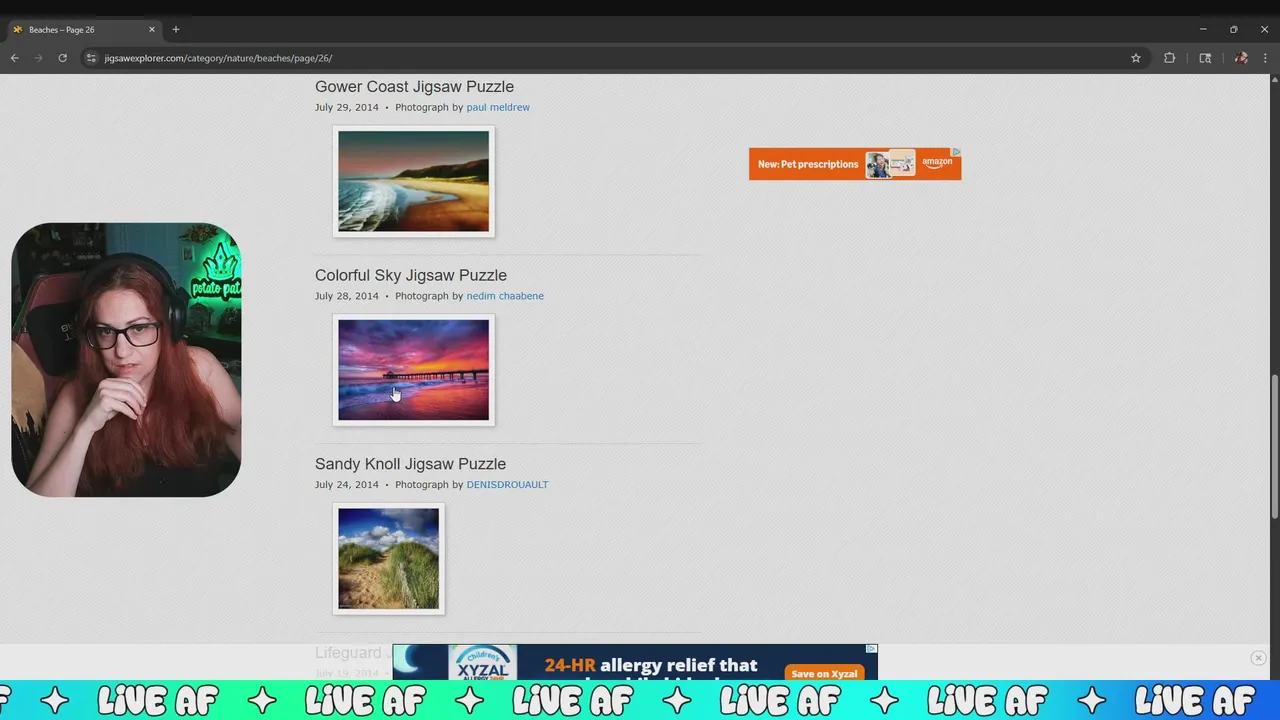Click the page vertical scrollbar thumb
This screenshot has height=720, width=1280.
coord(1274,446)
